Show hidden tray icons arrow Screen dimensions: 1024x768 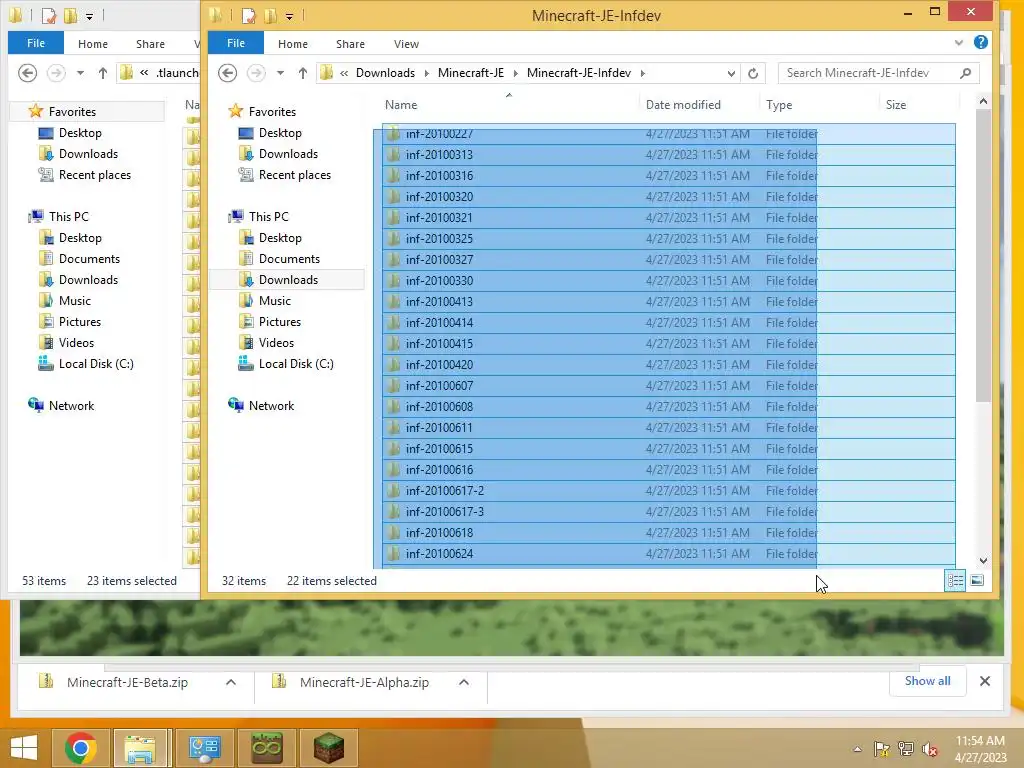pyautogui.click(x=857, y=749)
